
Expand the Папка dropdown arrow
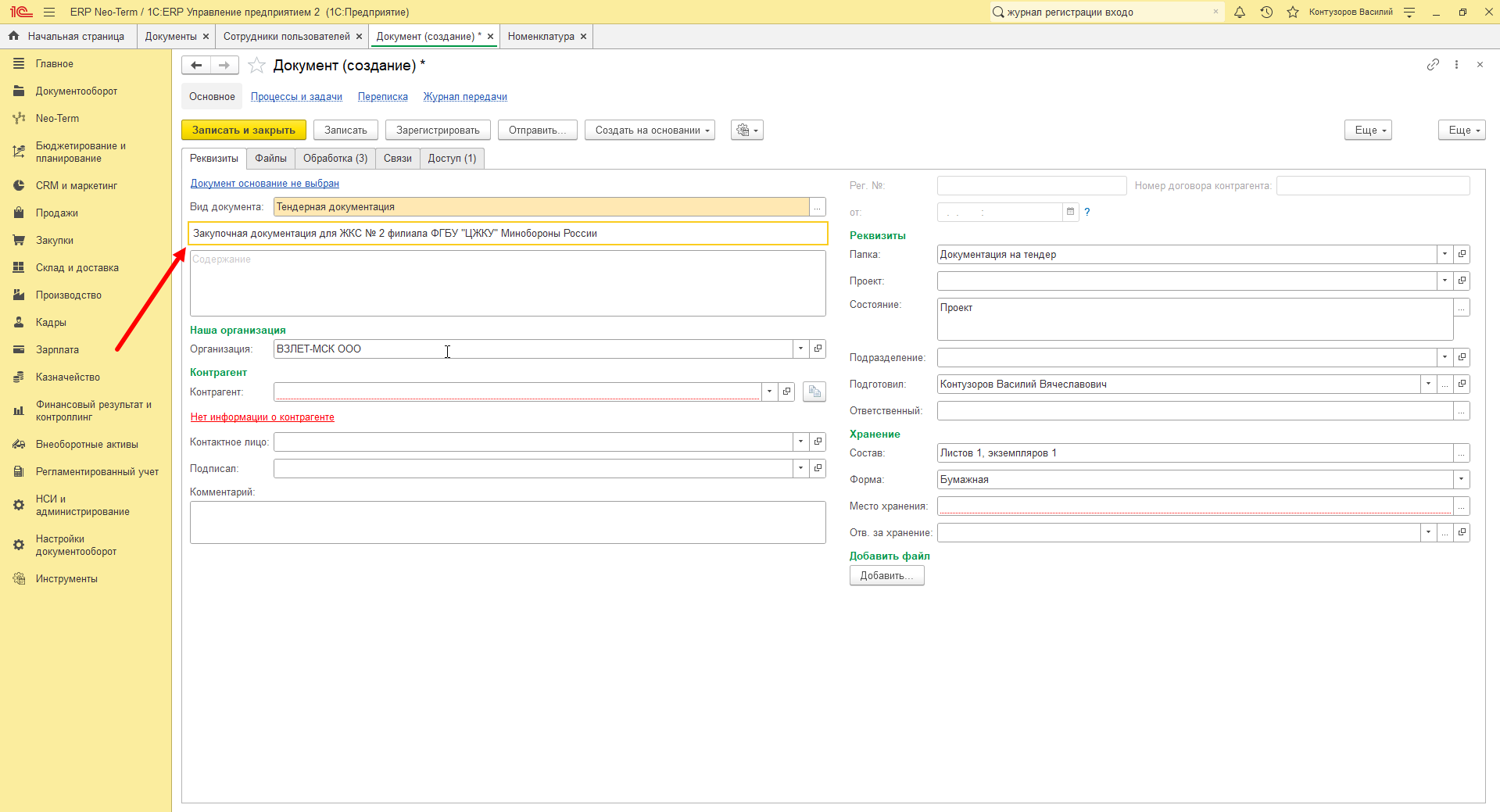coord(1445,254)
